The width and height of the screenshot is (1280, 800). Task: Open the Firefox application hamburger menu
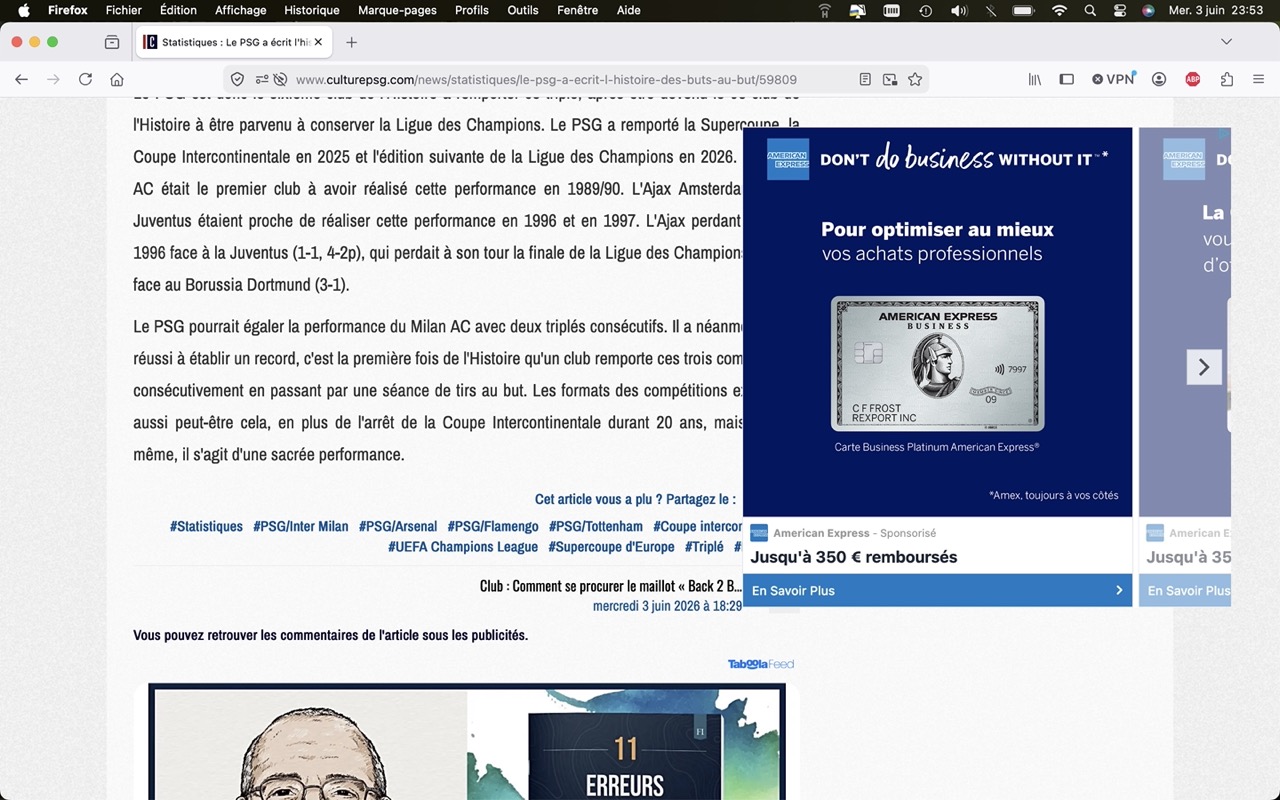[1259, 80]
